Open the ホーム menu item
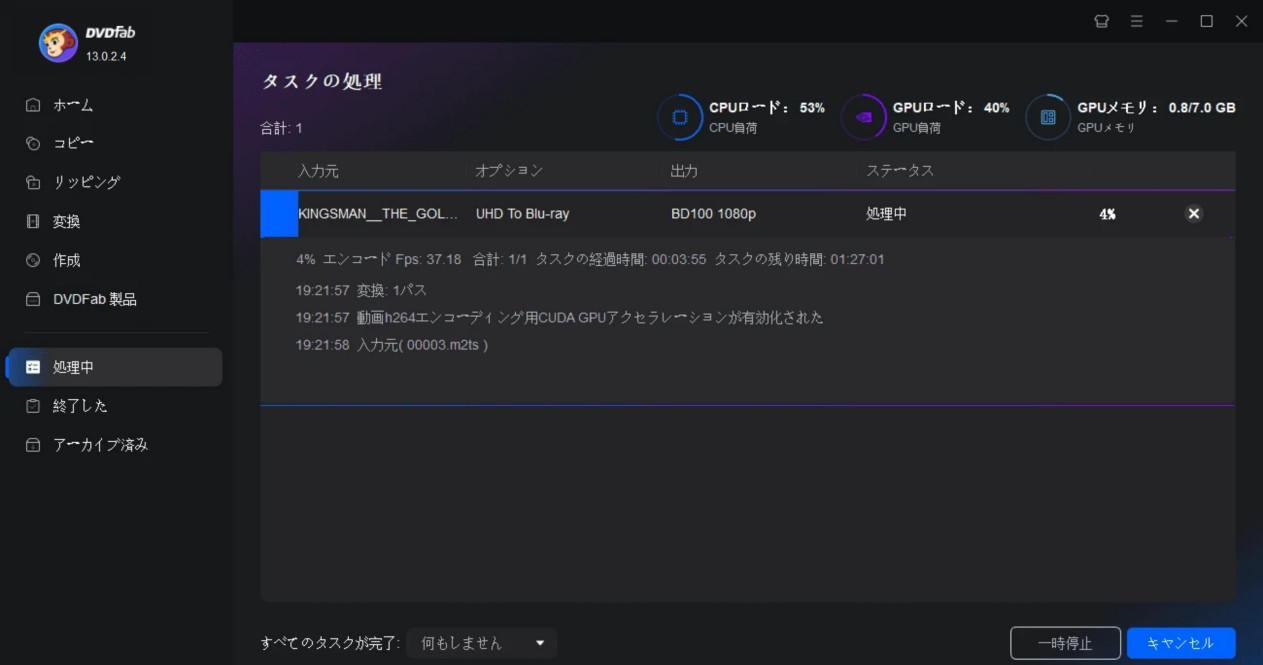Image resolution: width=1263 pixels, height=665 pixels. (x=73, y=105)
